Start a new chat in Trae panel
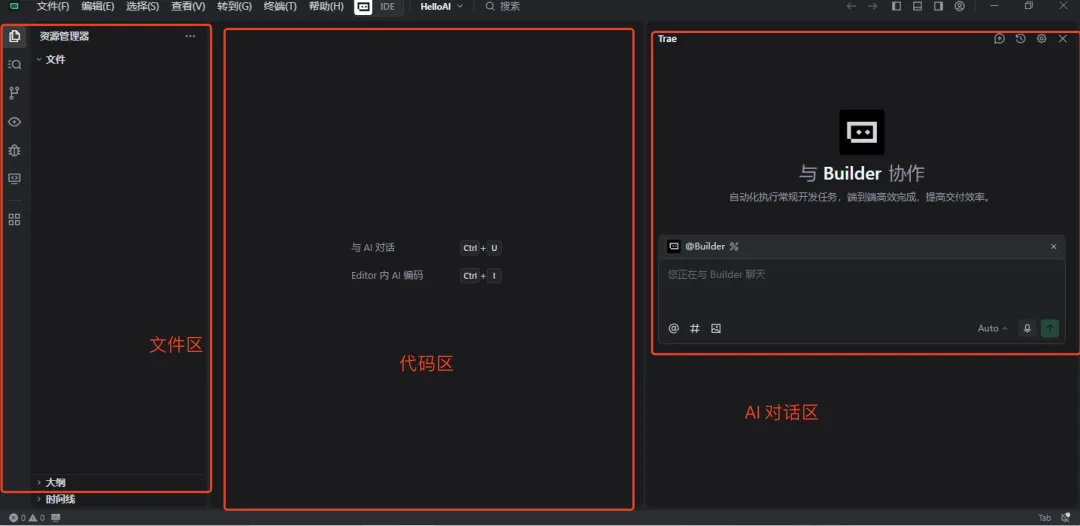 pos(999,39)
